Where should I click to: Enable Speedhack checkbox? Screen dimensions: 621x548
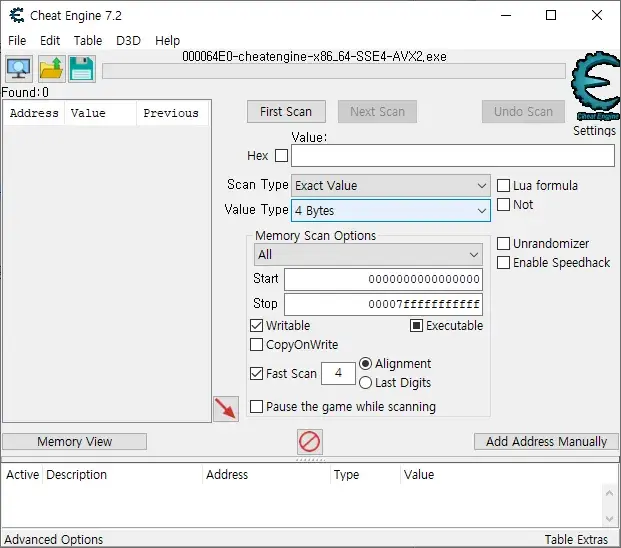tap(504, 263)
